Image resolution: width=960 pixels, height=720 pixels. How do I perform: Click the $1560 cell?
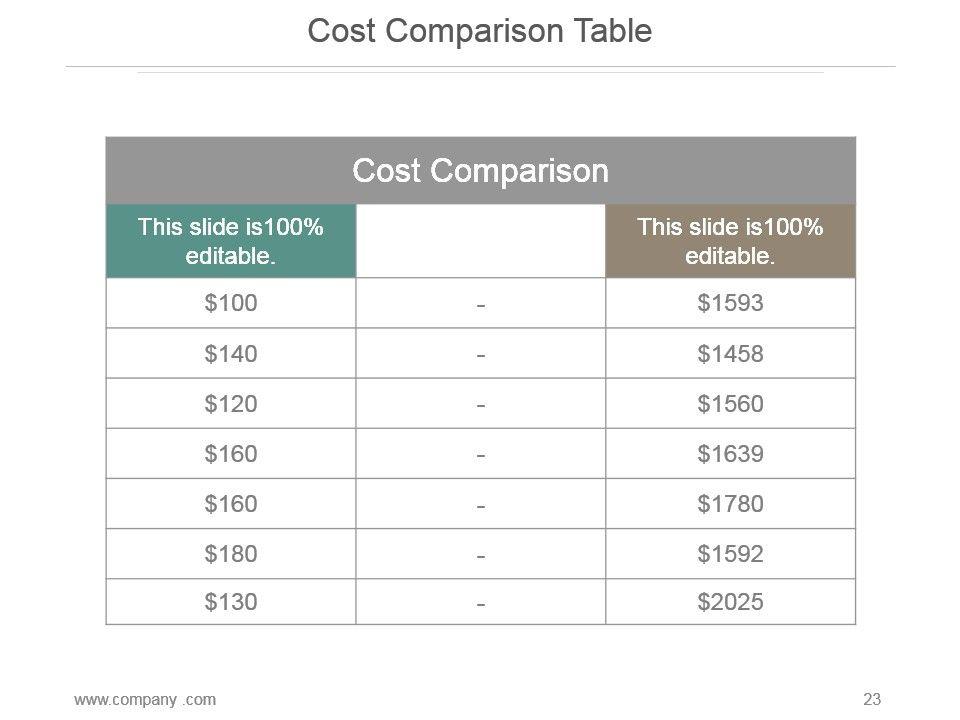point(730,403)
